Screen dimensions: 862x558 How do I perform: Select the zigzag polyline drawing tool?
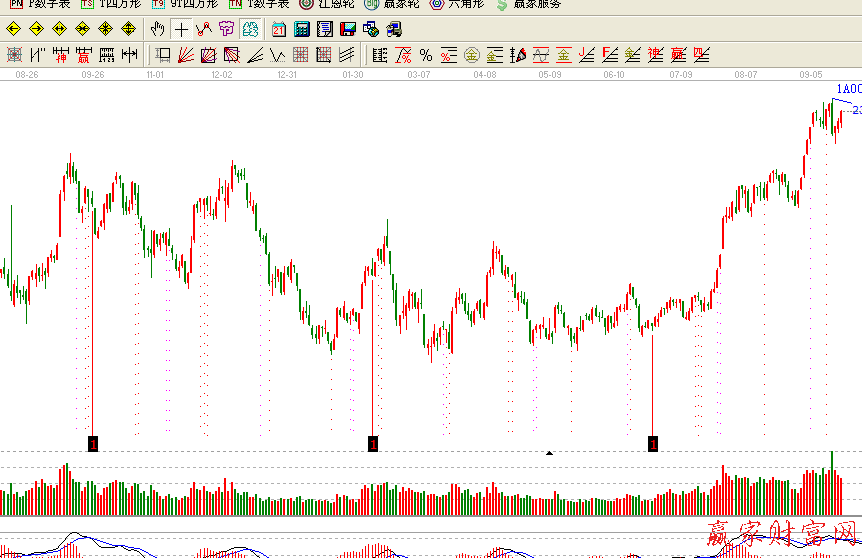tap(204, 29)
